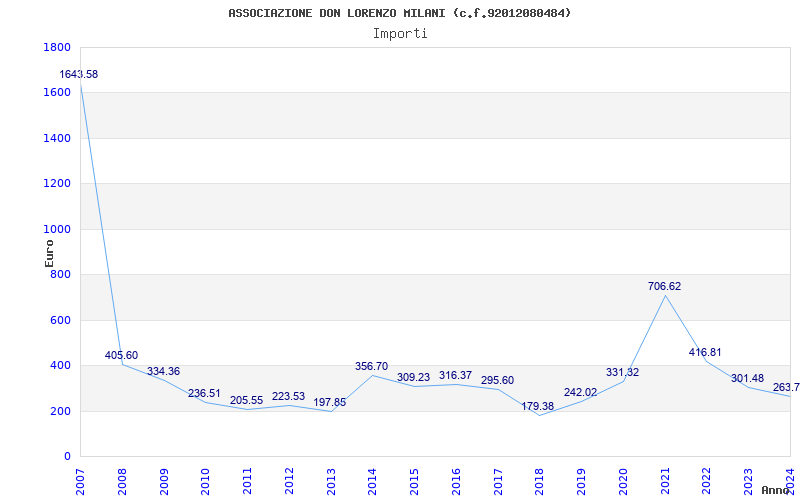This screenshot has width=800, height=500.
Task: Select the 242.02 data label
Action: (x=581, y=393)
